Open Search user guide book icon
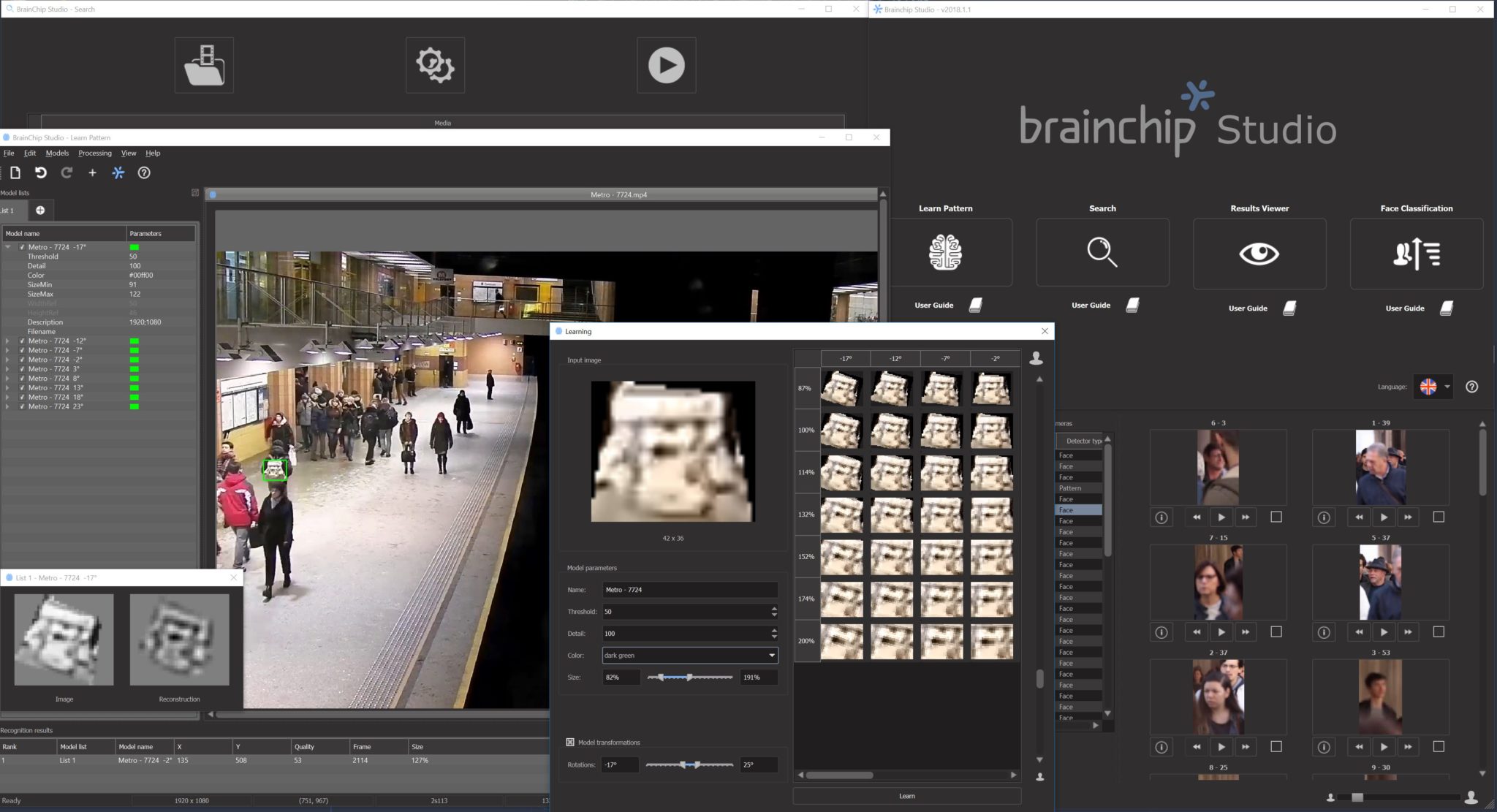The image size is (1497, 812). (x=1133, y=306)
